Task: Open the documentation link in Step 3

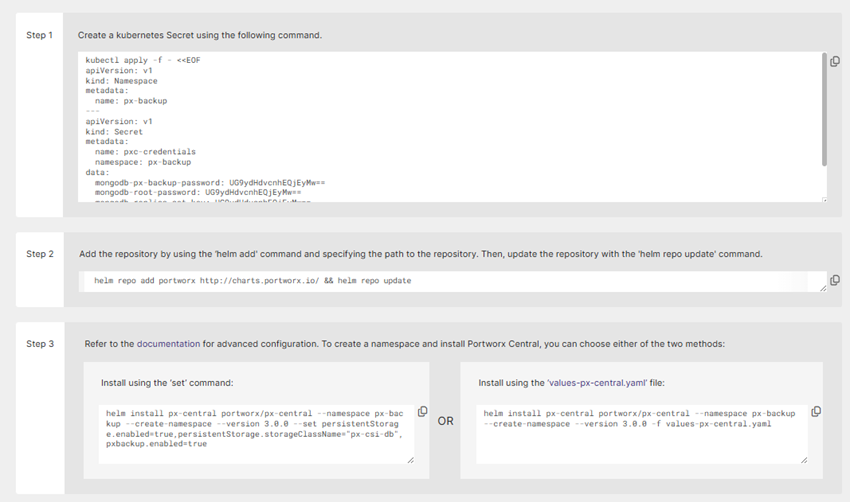Action: [x=168, y=344]
